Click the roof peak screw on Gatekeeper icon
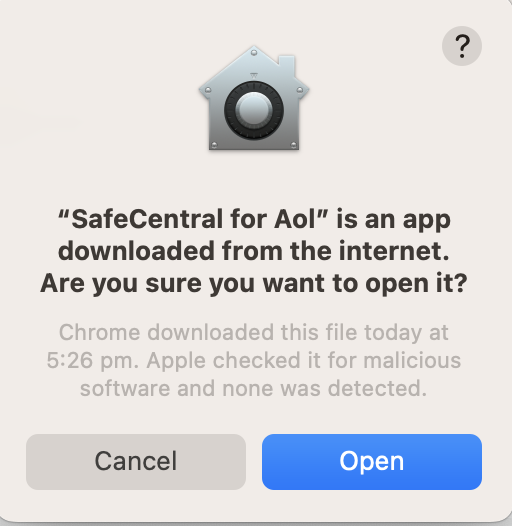Viewport: 512px width, 526px height. tap(254, 53)
